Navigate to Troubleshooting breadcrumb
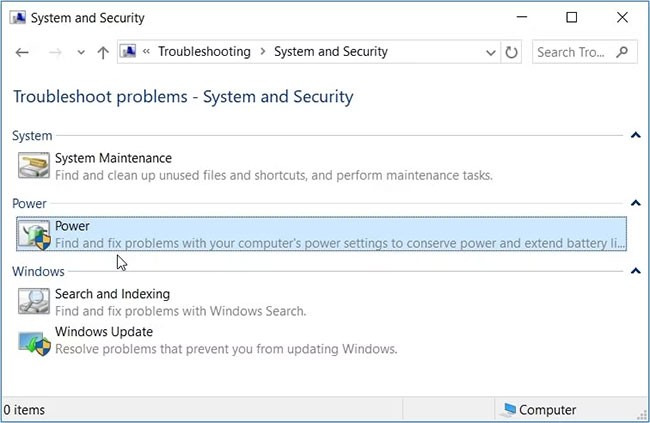This screenshot has height=423, width=650. [x=204, y=52]
